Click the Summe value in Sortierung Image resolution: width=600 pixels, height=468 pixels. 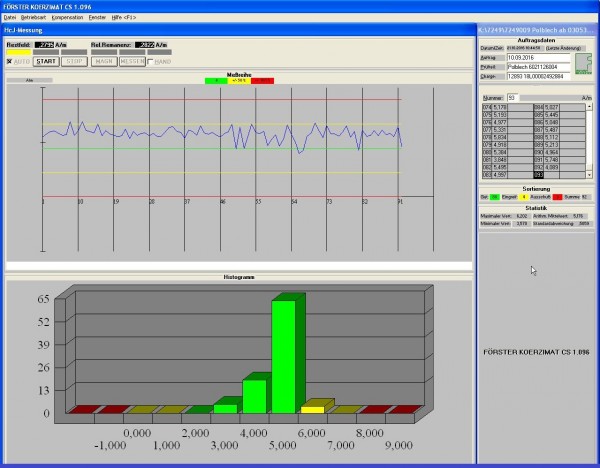[x=585, y=197]
